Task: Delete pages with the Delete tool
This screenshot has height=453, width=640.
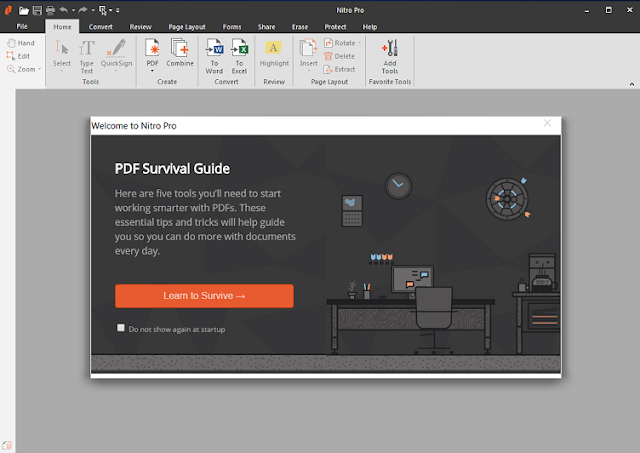Action: click(339, 56)
